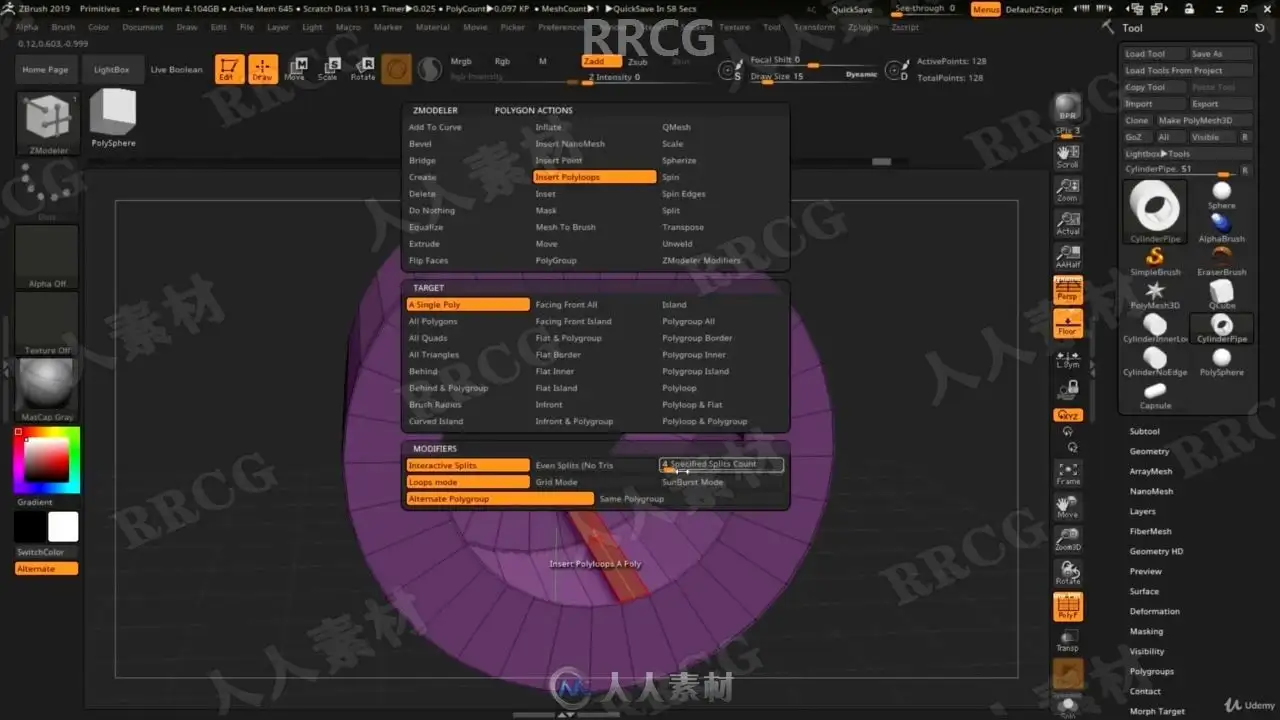Image resolution: width=1280 pixels, height=720 pixels.
Task: Toggle Live Boolean
Action: click(176, 70)
